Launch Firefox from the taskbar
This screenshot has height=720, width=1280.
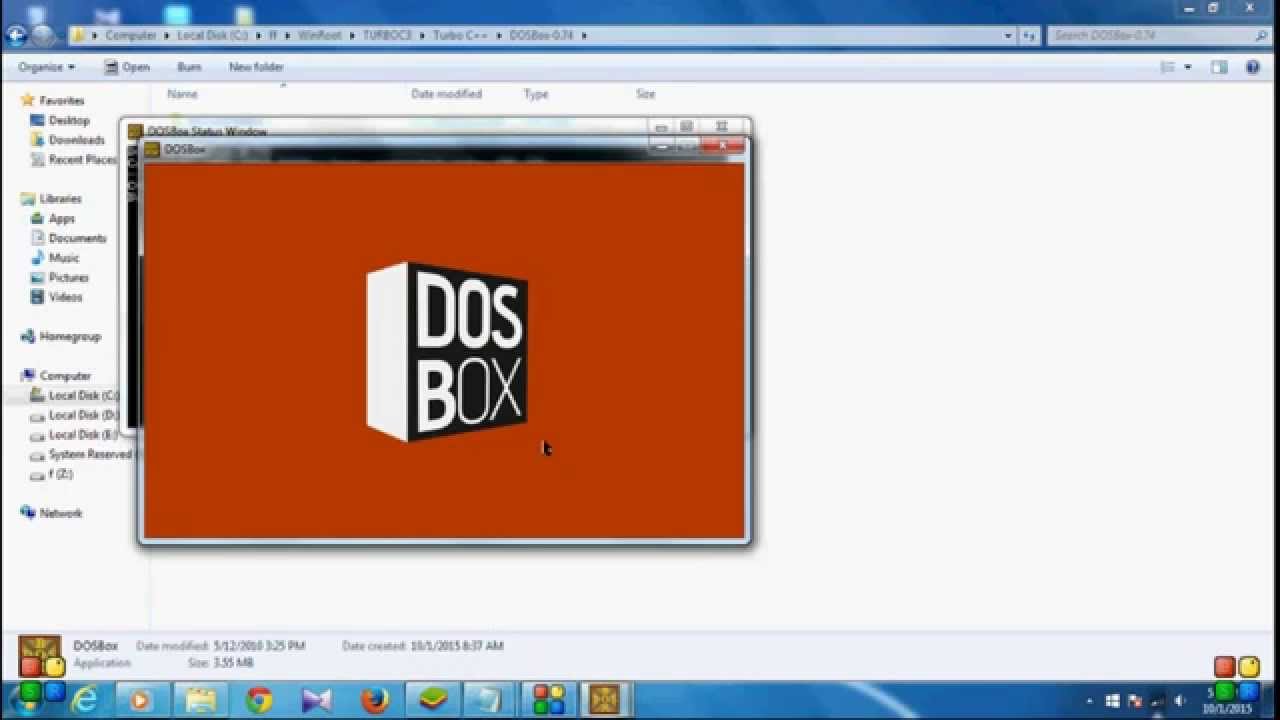[375, 699]
